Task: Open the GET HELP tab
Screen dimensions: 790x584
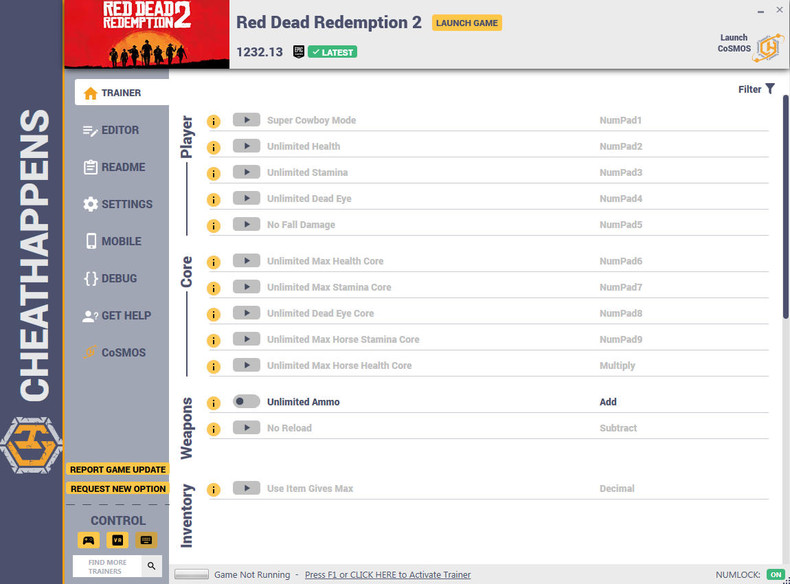Action: click(x=117, y=316)
